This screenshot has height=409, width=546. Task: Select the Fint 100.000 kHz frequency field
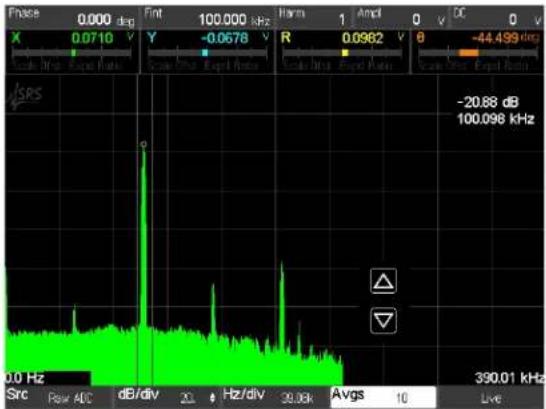coord(208,18)
